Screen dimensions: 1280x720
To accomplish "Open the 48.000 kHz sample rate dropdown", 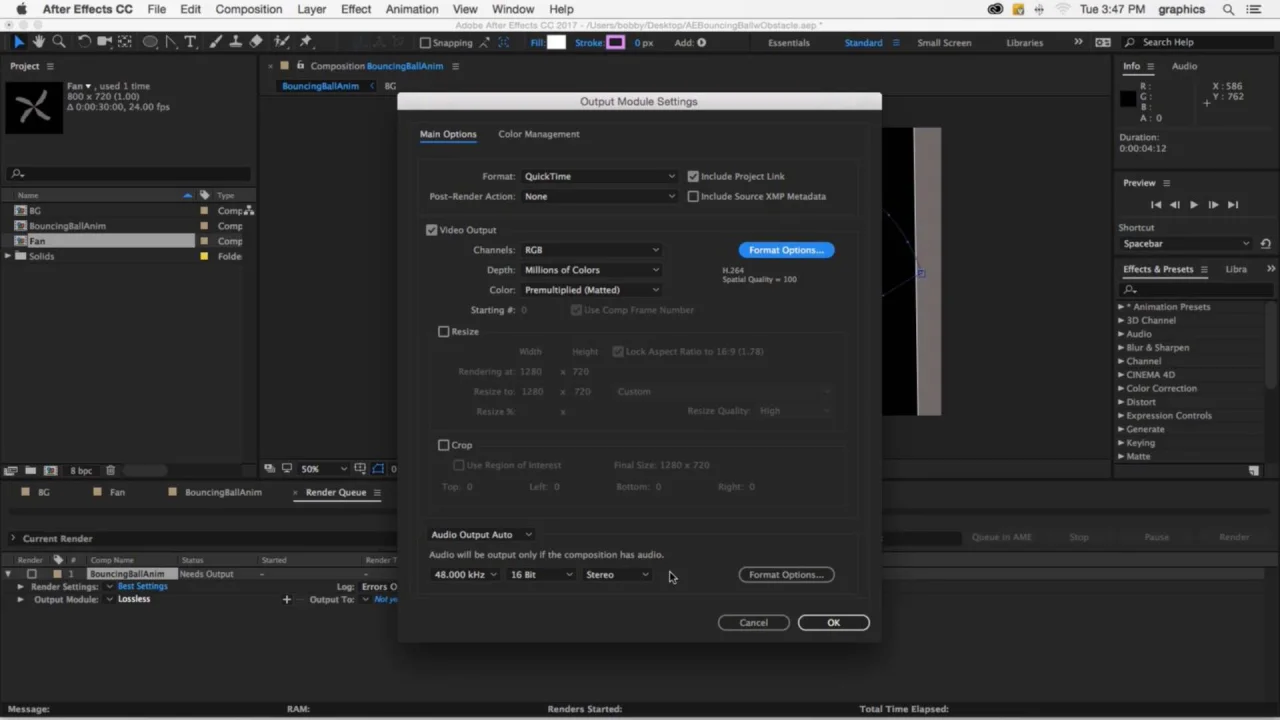I will pos(465,575).
